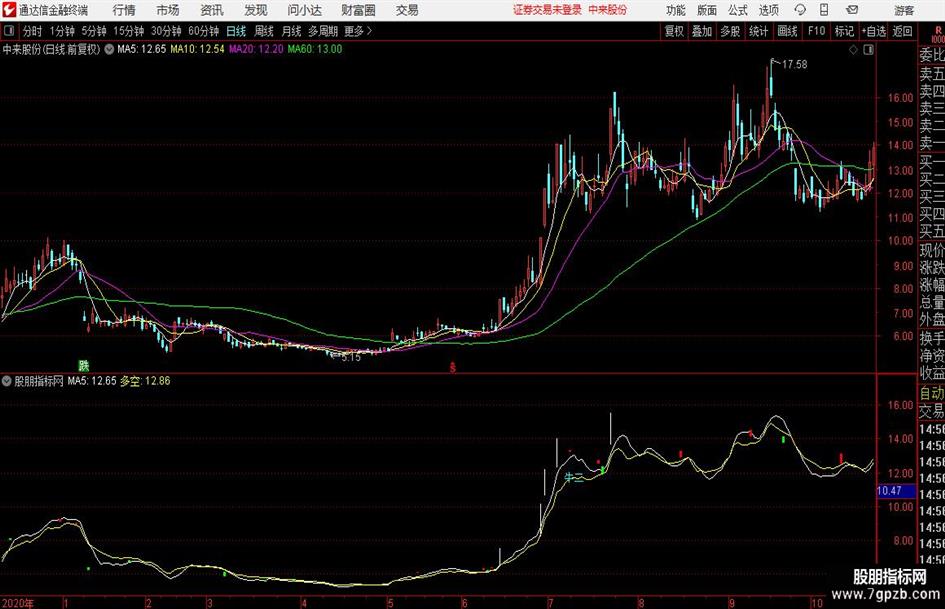Click the 统计 toolbar button

[x=758, y=31]
